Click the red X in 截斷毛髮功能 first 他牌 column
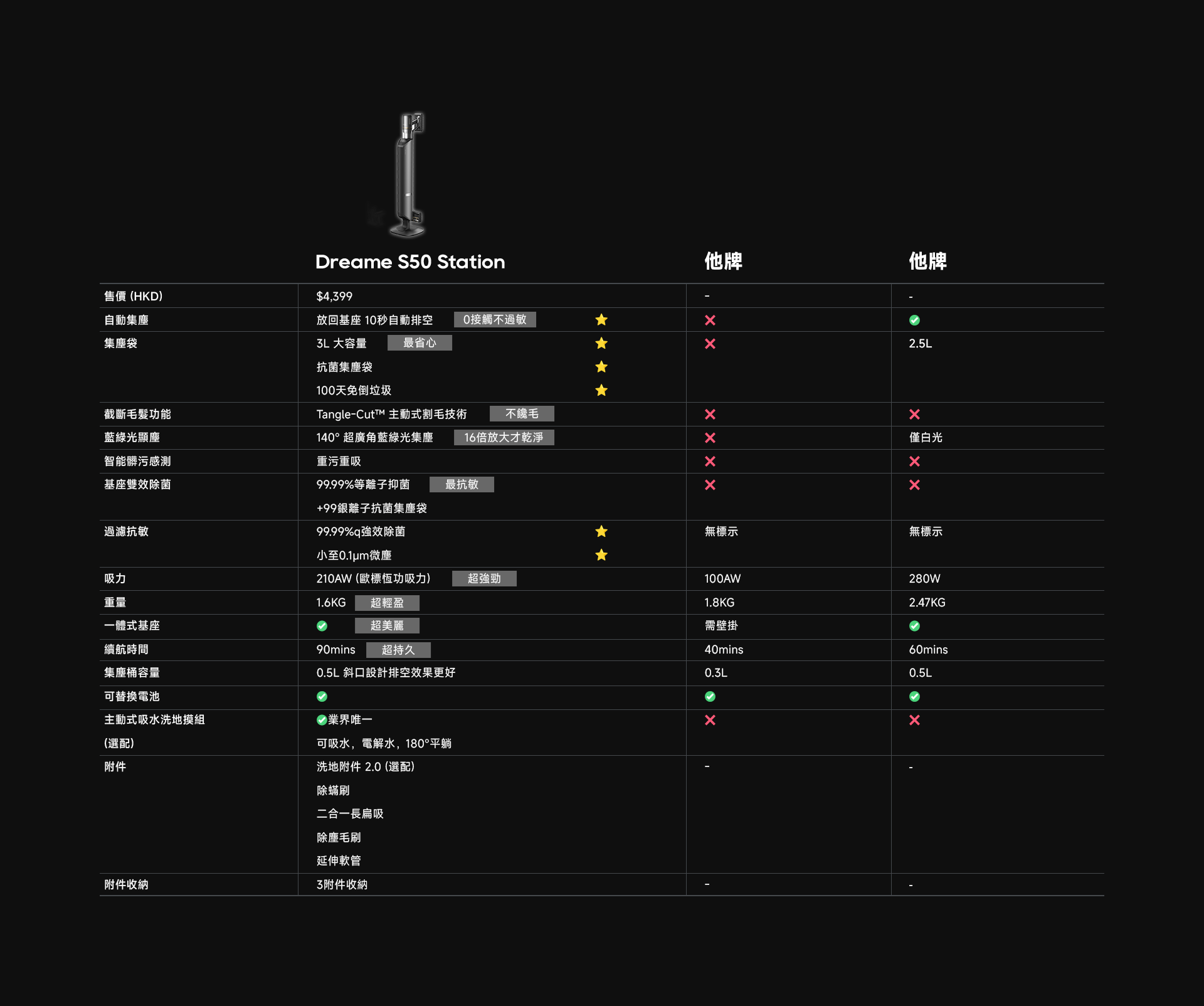 (x=710, y=414)
